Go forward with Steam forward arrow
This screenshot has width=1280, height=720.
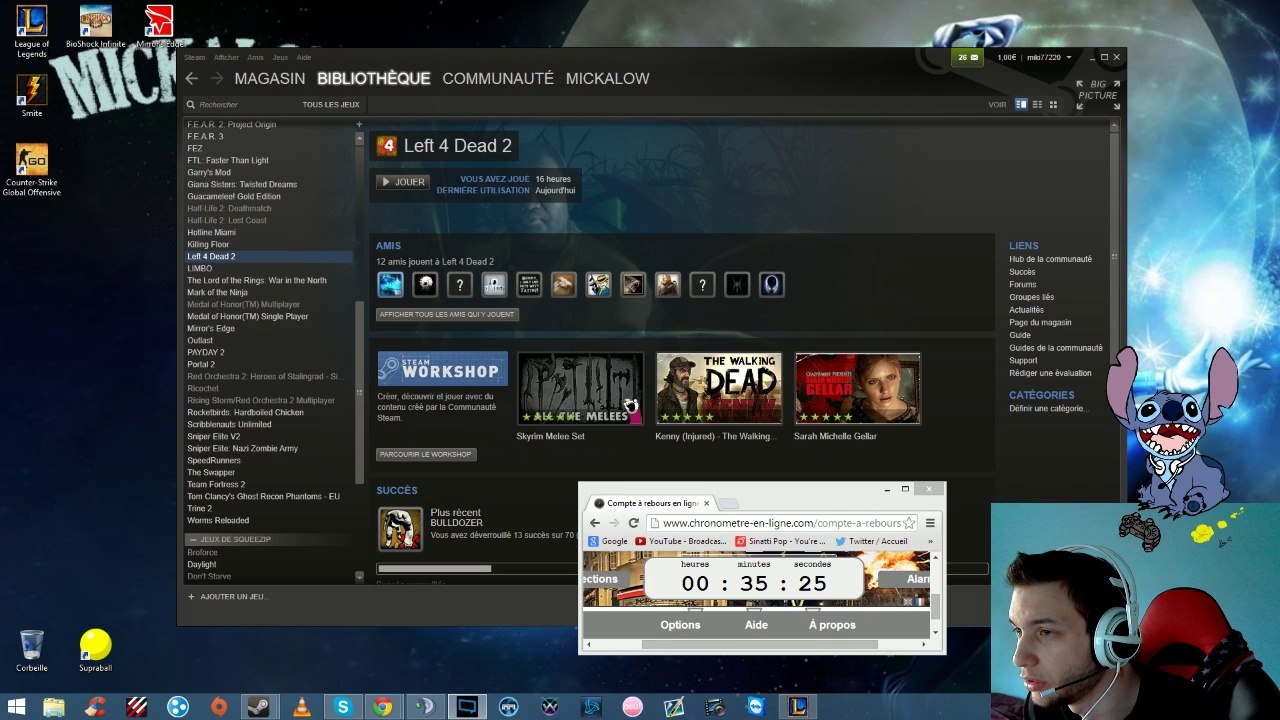(216, 78)
